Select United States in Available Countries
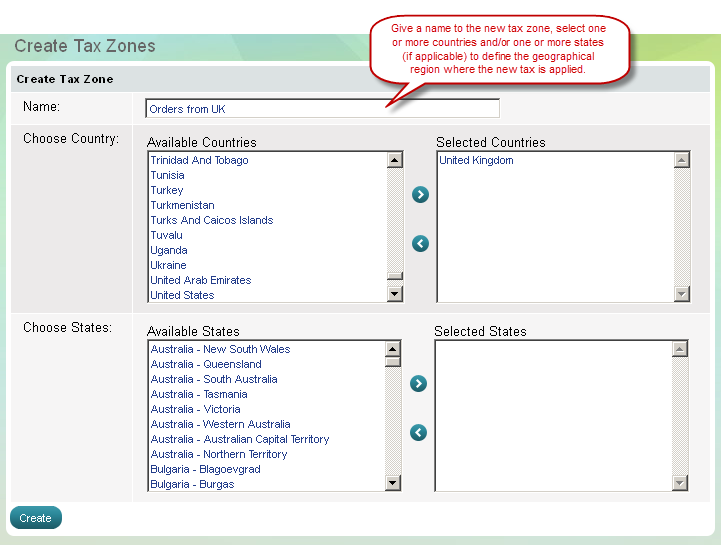721x545 pixels. pos(182,295)
